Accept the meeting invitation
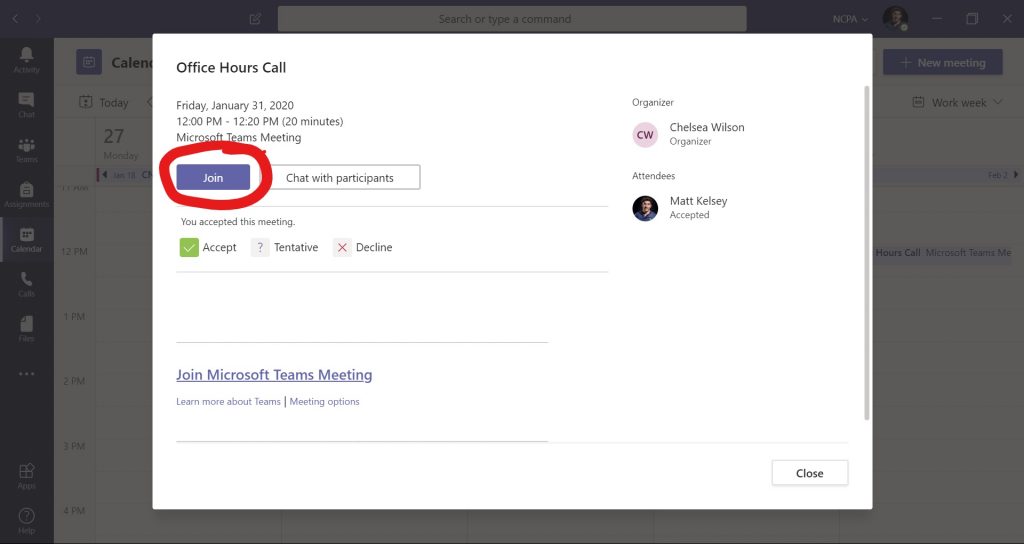 (208, 248)
